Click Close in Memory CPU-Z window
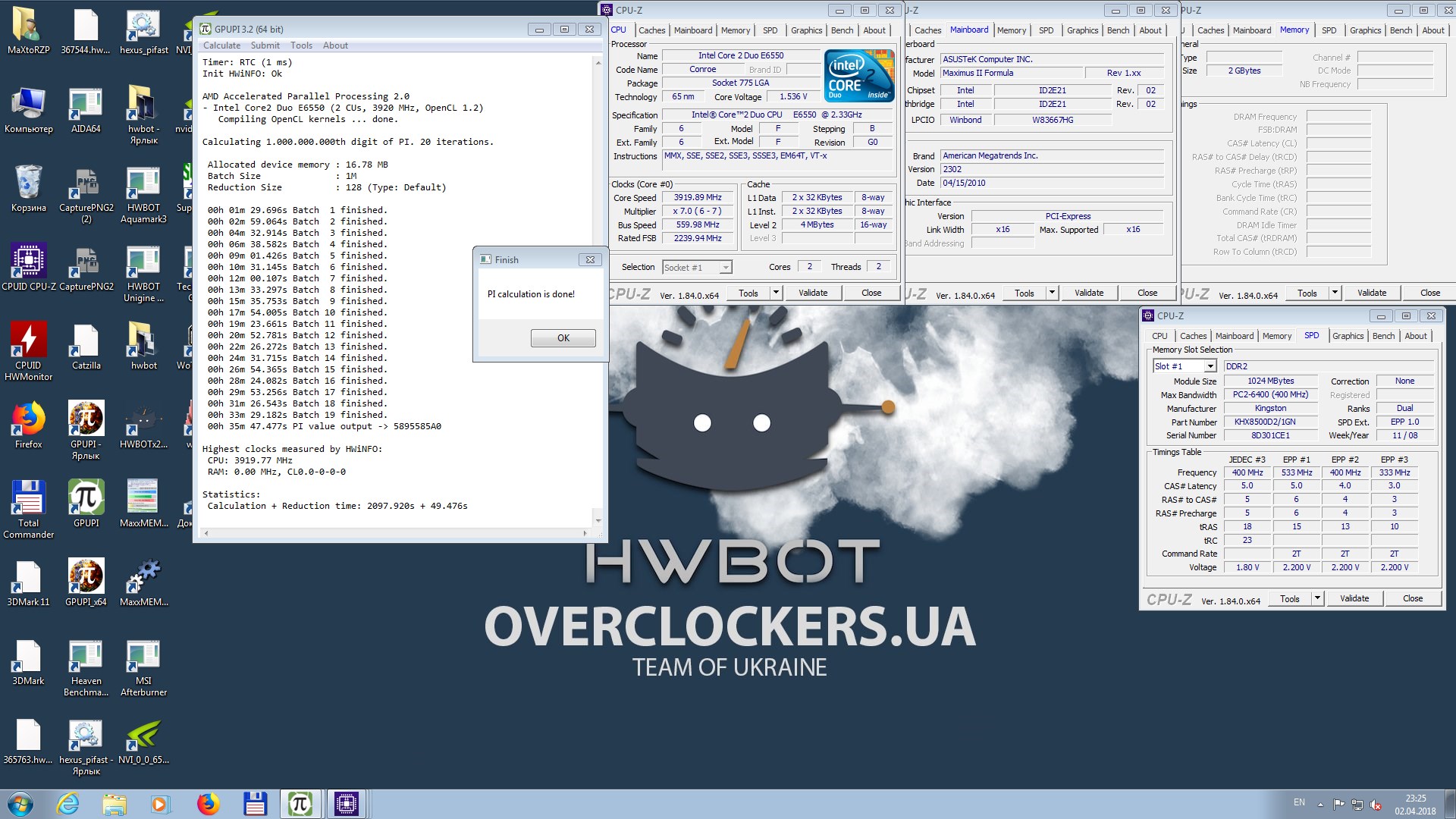1456x819 pixels. [x=1429, y=293]
